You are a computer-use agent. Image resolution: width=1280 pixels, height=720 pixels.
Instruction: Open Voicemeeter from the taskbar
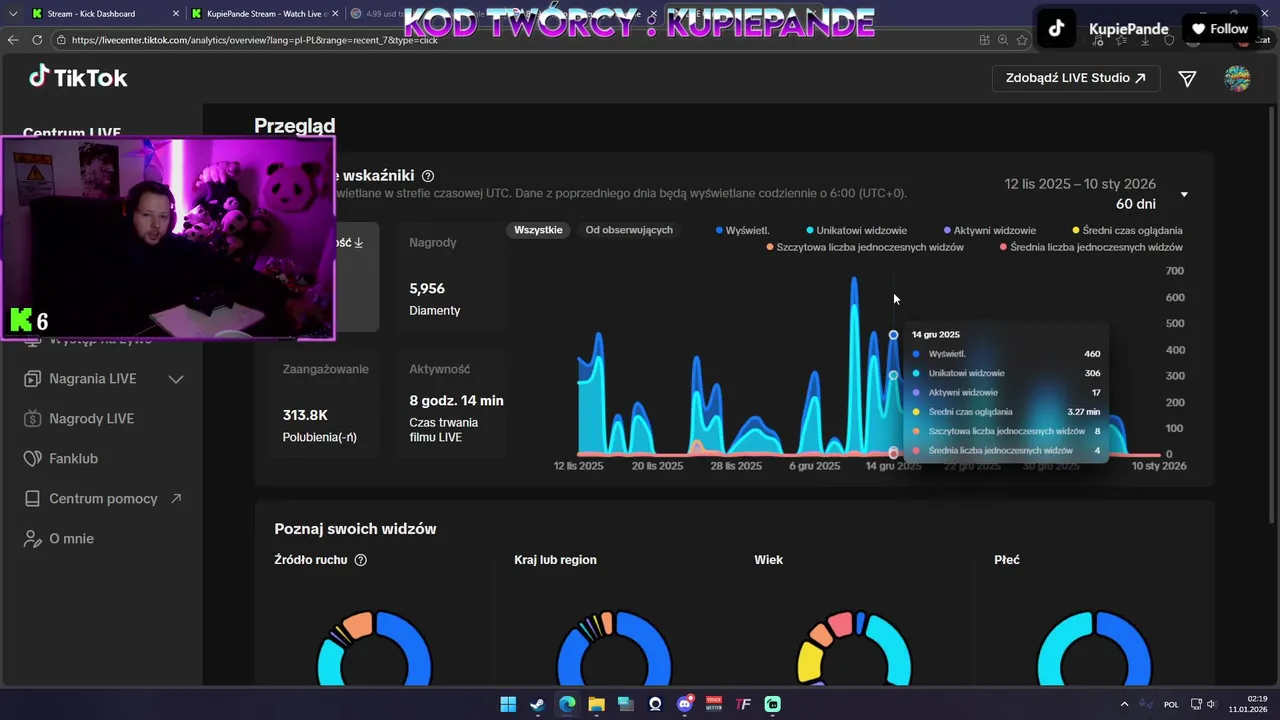coord(714,704)
